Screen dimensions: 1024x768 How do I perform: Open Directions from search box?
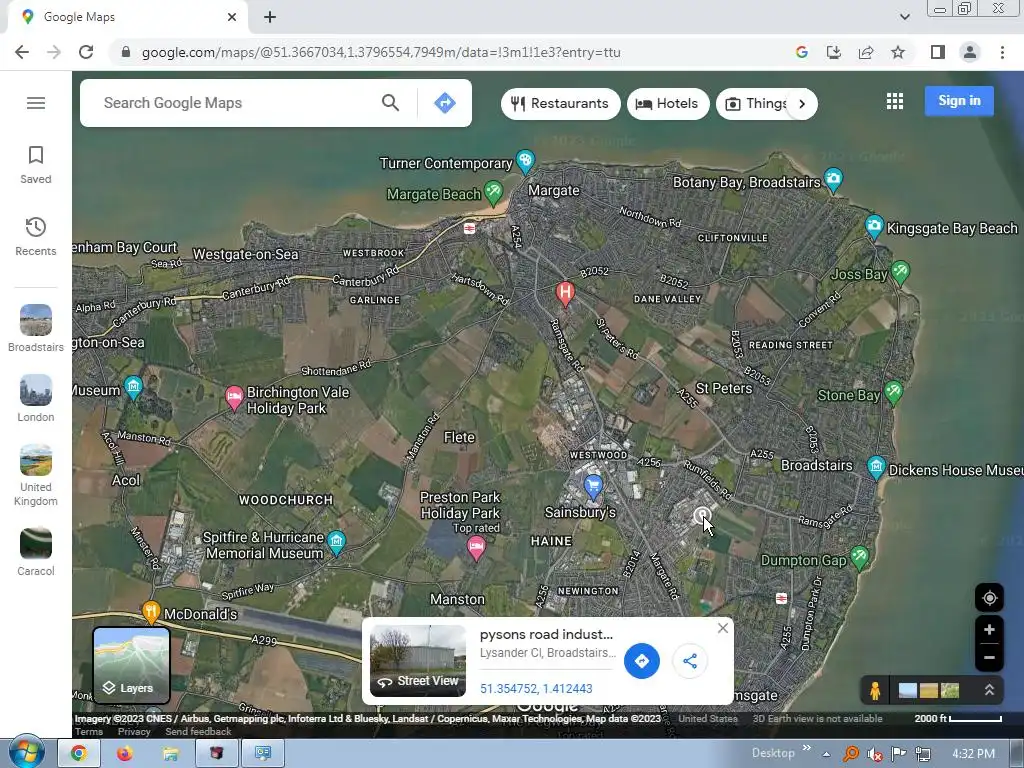(x=445, y=103)
